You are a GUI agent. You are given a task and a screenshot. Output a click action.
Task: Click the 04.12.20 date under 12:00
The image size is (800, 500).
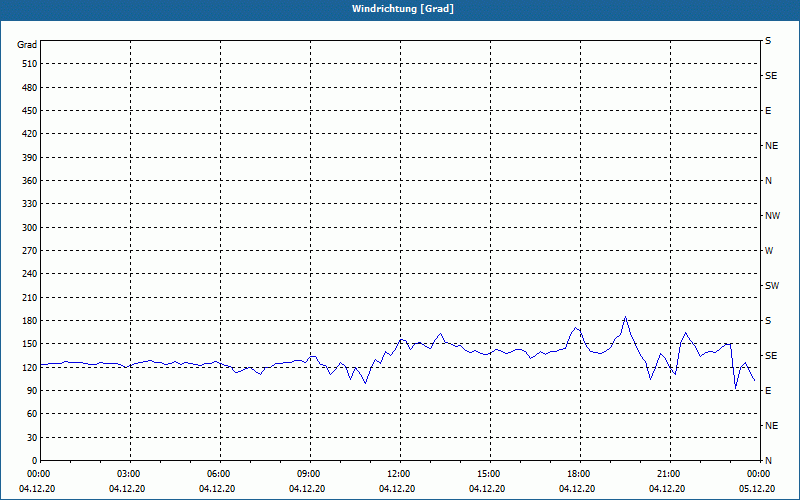(x=397, y=489)
